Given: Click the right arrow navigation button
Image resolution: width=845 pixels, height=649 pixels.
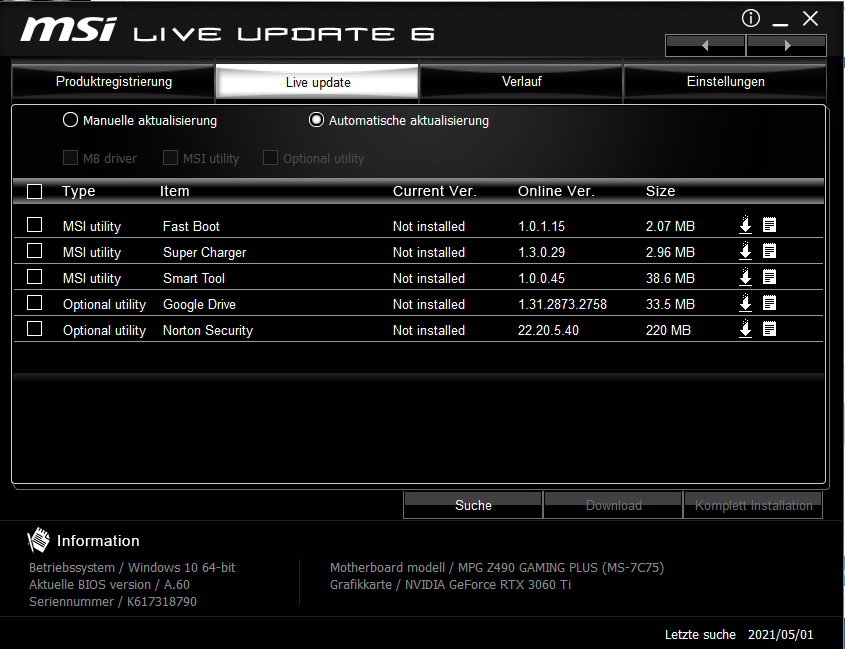Looking at the screenshot, I should tap(786, 46).
